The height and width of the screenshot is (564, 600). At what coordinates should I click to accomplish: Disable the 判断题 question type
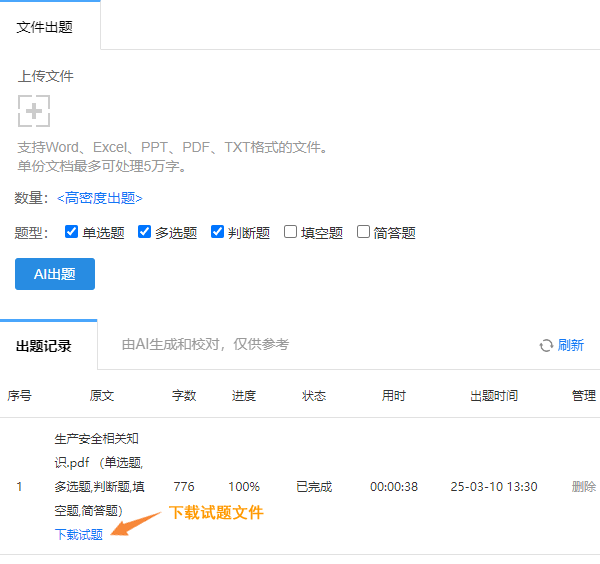point(218,232)
